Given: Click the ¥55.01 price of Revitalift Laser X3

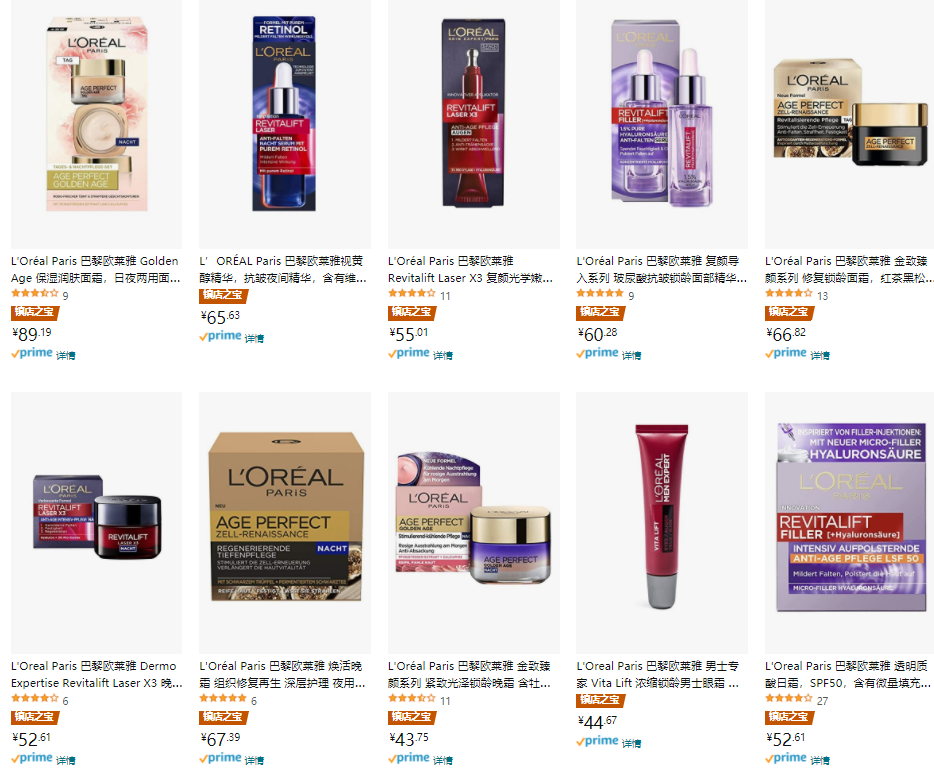Looking at the screenshot, I should point(409,334).
